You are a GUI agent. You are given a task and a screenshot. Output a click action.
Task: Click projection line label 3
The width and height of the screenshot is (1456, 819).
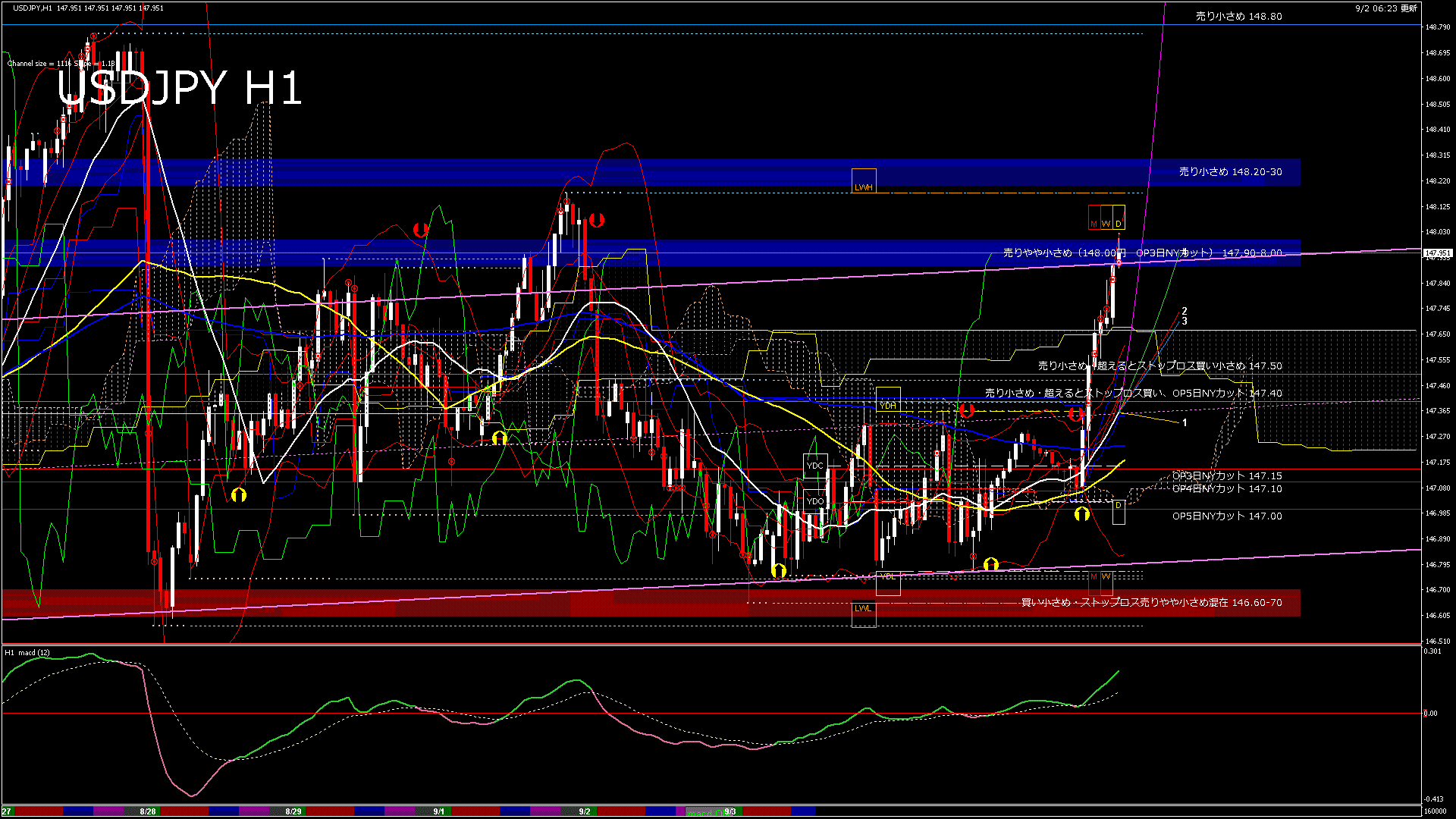(x=1185, y=322)
